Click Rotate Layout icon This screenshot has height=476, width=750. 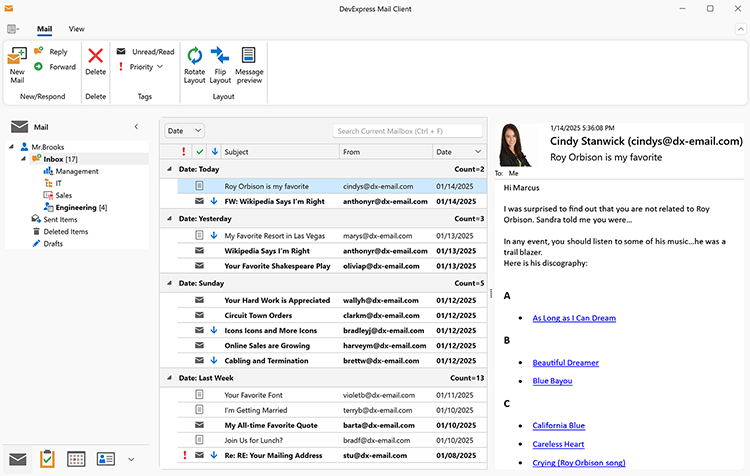pyautogui.click(x=194, y=57)
